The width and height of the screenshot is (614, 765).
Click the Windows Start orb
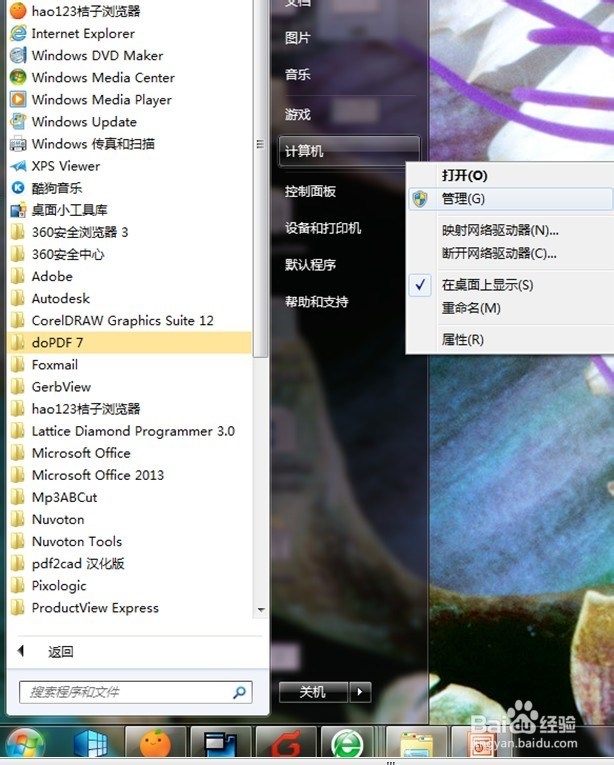pyautogui.click(x=24, y=745)
